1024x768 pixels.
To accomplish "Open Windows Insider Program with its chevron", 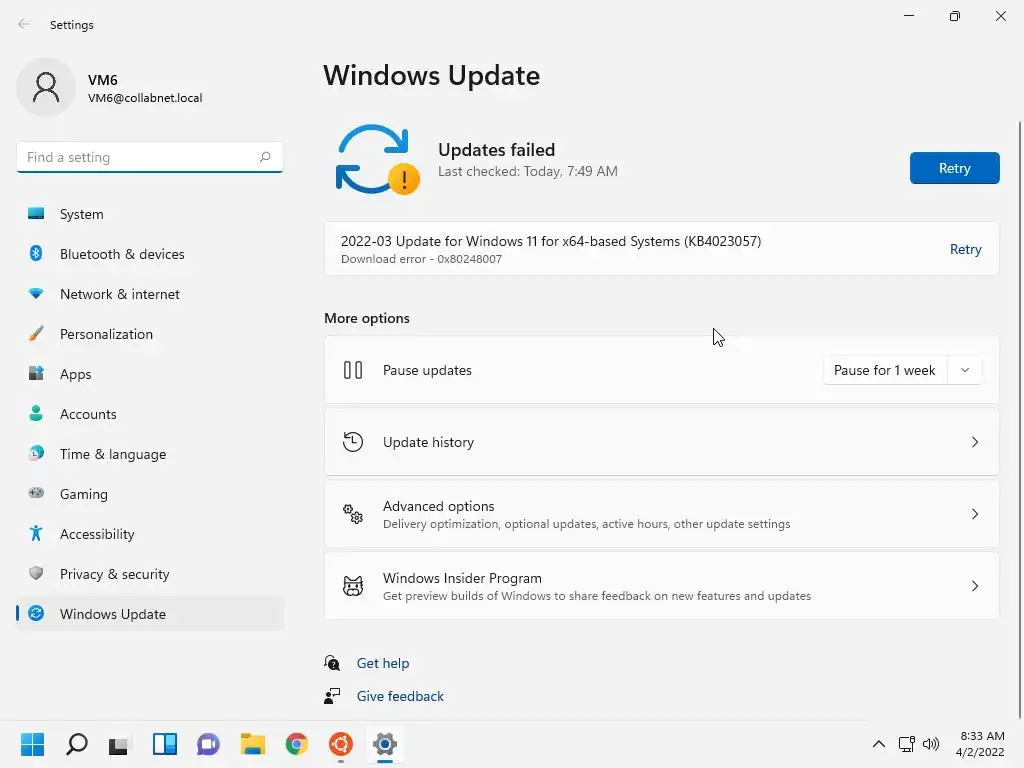I will coord(974,586).
